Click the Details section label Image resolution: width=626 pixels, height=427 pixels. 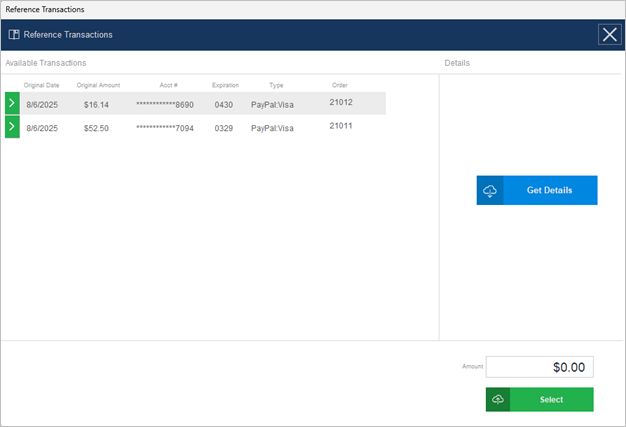point(457,63)
